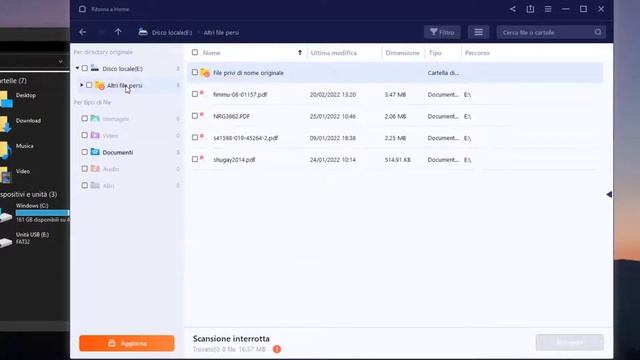Open Download folder in Explorer window
Viewport: 640px width, 360px height.
tap(20, 123)
